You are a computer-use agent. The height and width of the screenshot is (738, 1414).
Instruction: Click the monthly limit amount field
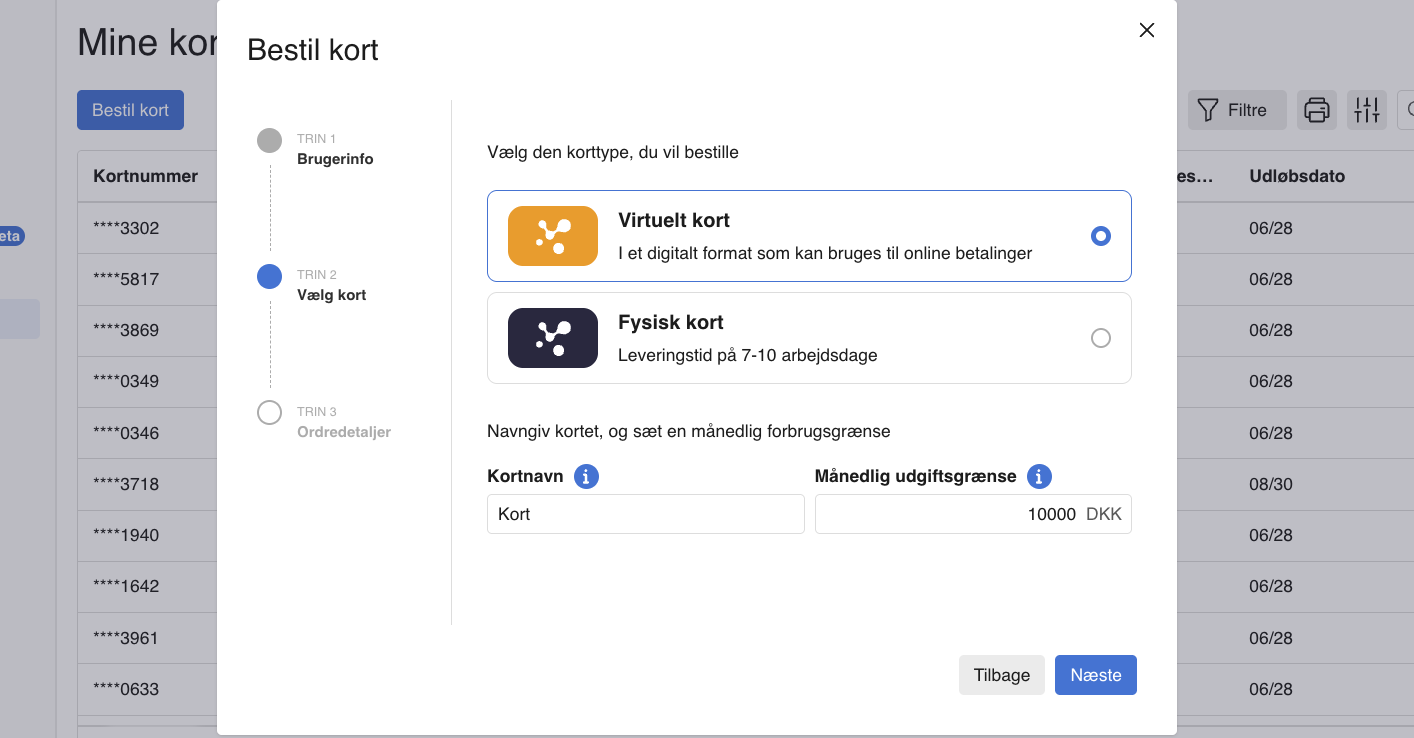950,514
